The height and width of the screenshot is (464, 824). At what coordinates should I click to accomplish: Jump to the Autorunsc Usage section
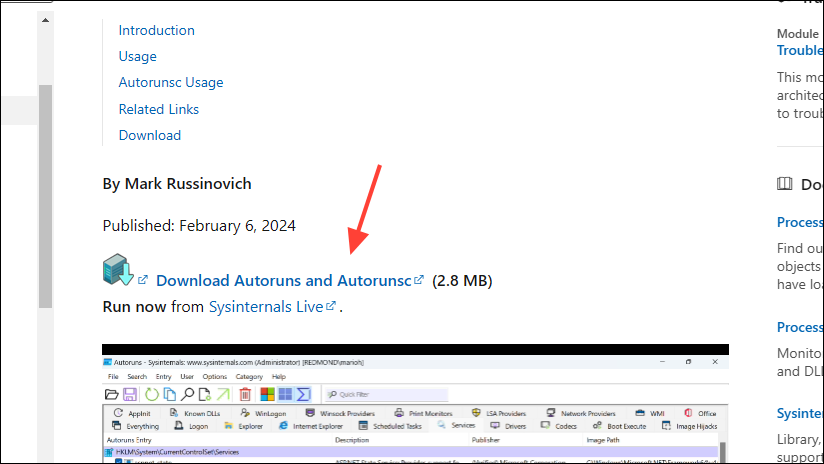click(x=171, y=83)
